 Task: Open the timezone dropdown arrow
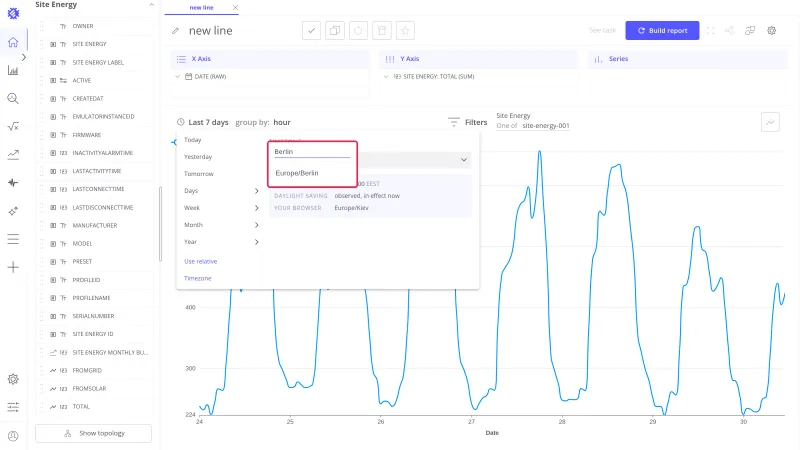pyautogui.click(x=464, y=160)
